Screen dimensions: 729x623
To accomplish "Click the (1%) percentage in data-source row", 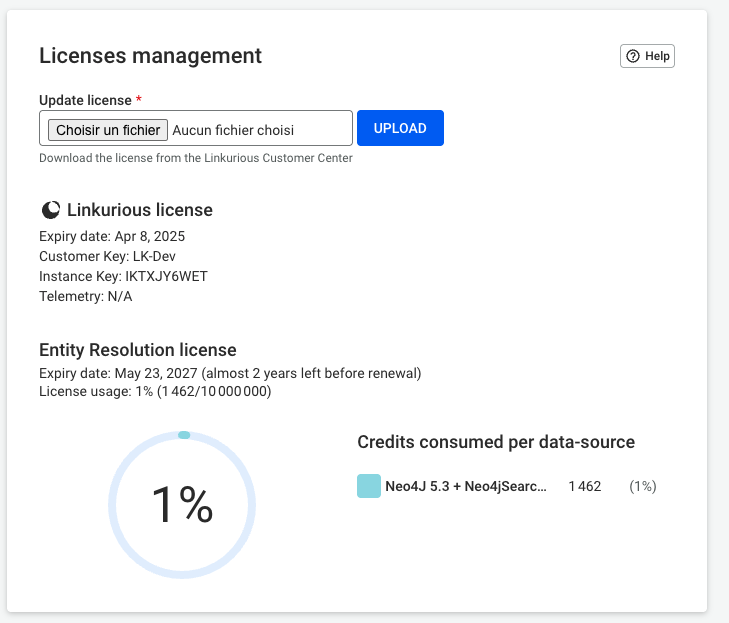I will point(643,486).
